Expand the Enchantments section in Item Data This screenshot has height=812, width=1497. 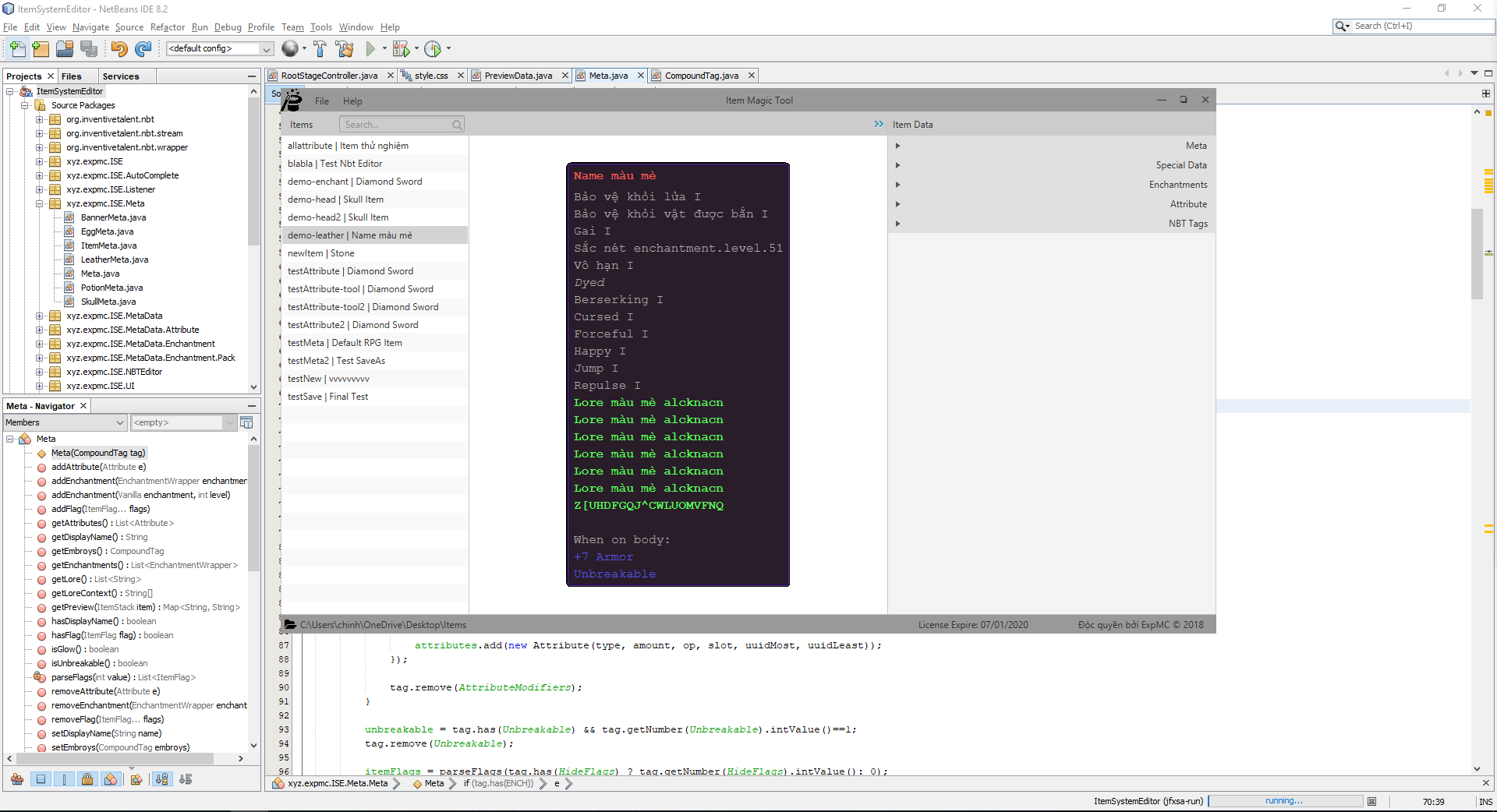pos(897,185)
